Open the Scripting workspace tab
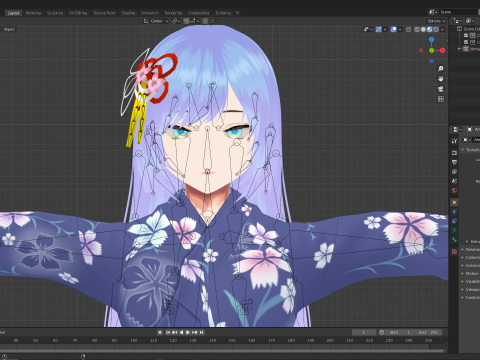This screenshot has height=360, width=480. (x=223, y=13)
